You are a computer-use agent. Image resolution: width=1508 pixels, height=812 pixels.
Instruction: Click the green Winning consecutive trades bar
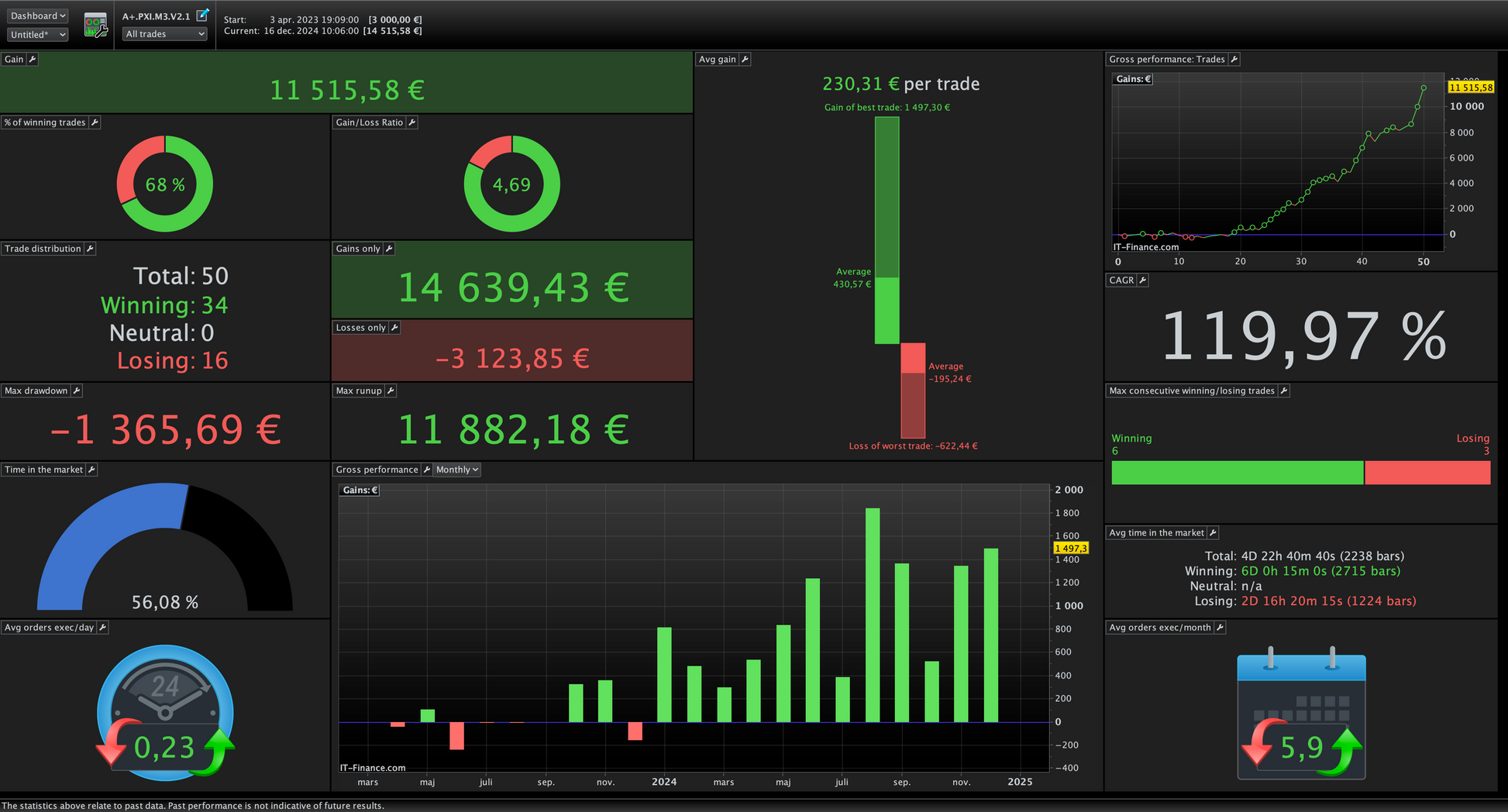point(1237,473)
